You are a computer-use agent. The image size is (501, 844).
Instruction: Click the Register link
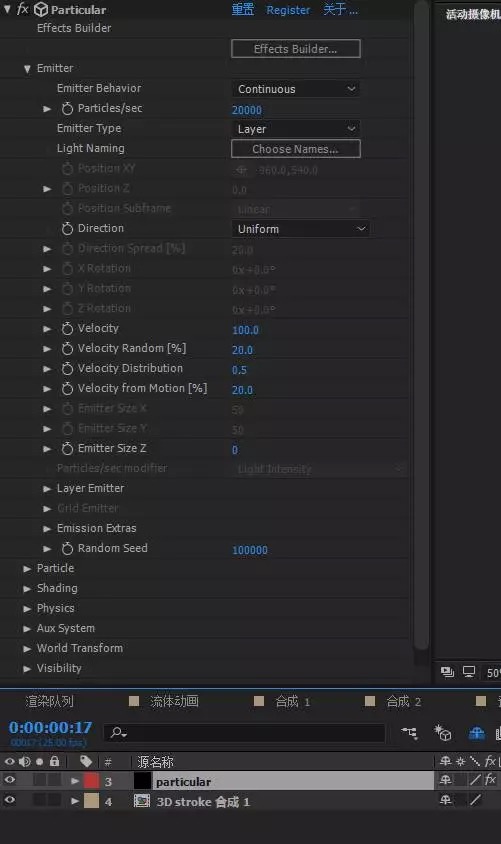[288, 10]
